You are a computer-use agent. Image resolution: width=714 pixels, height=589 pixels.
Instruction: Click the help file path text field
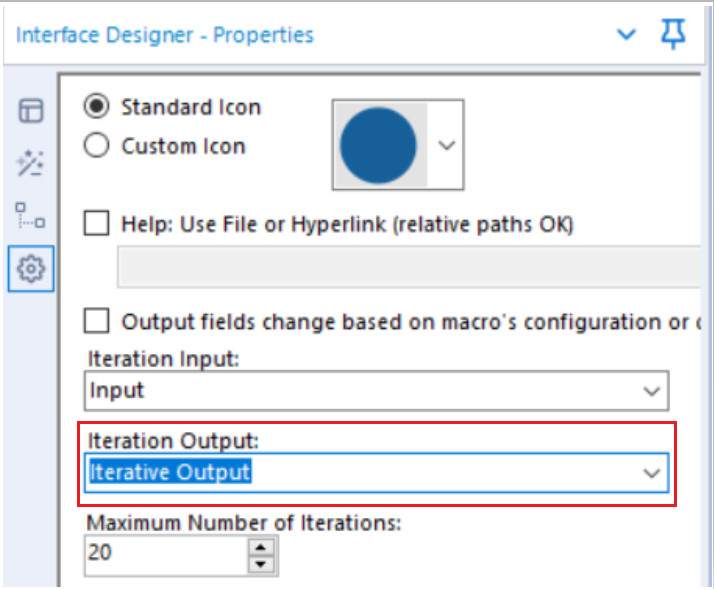[409, 266]
